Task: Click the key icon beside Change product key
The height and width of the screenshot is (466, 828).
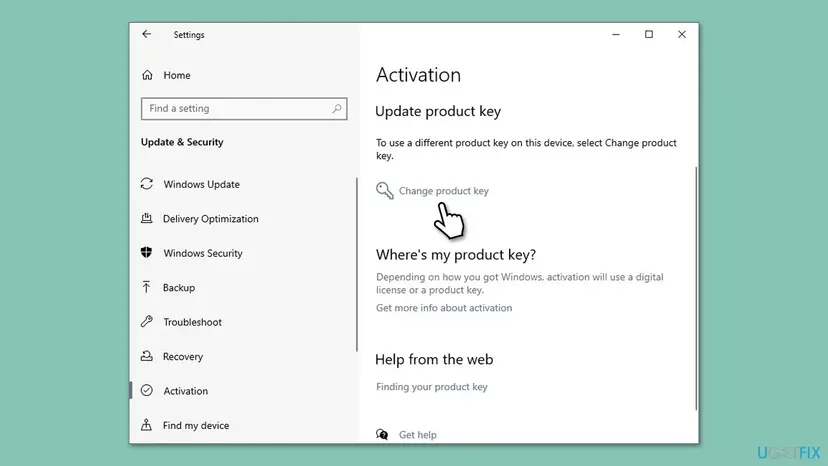Action: (x=385, y=190)
